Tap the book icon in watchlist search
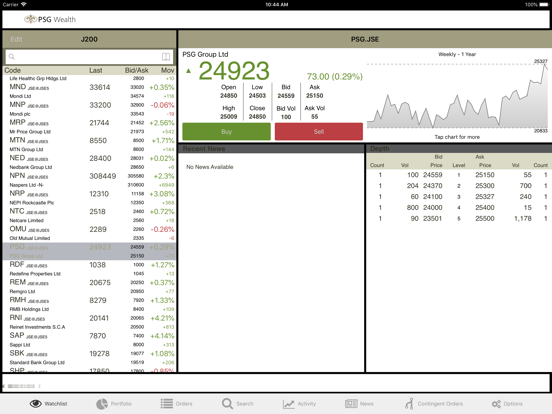The width and height of the screenshot is (552, 414). 166,57
